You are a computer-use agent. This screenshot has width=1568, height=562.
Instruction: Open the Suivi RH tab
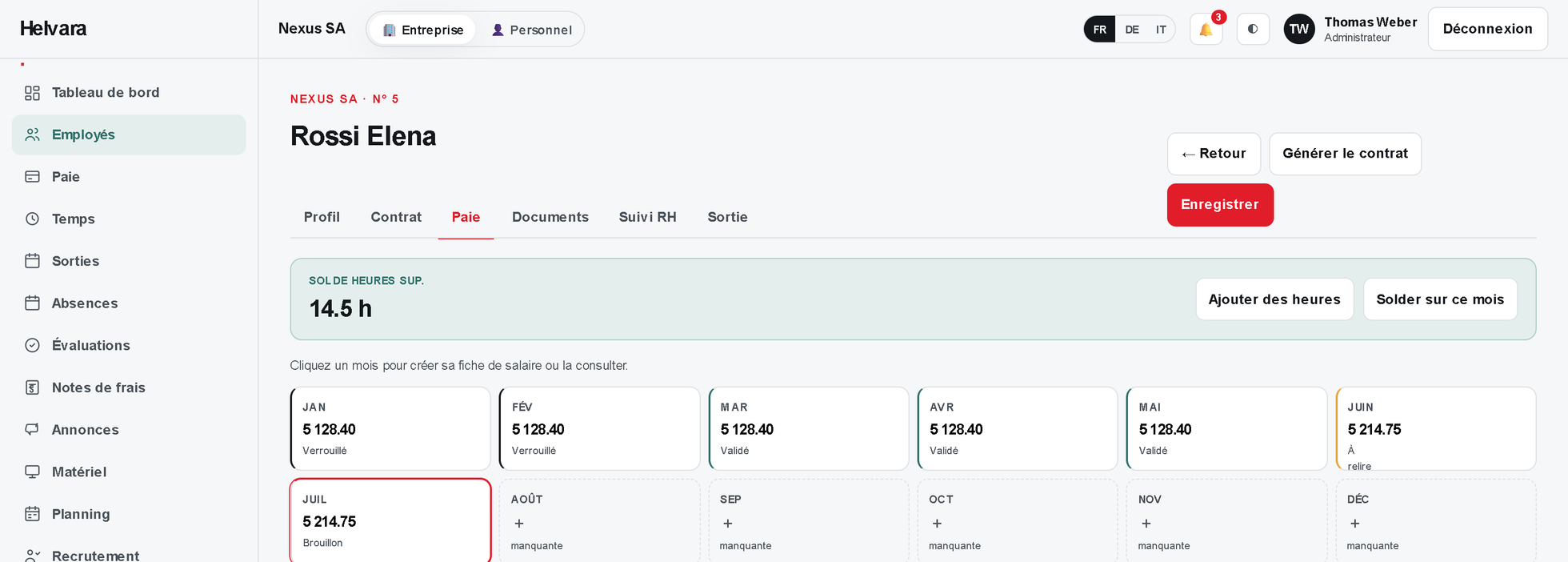coord(648,217)
